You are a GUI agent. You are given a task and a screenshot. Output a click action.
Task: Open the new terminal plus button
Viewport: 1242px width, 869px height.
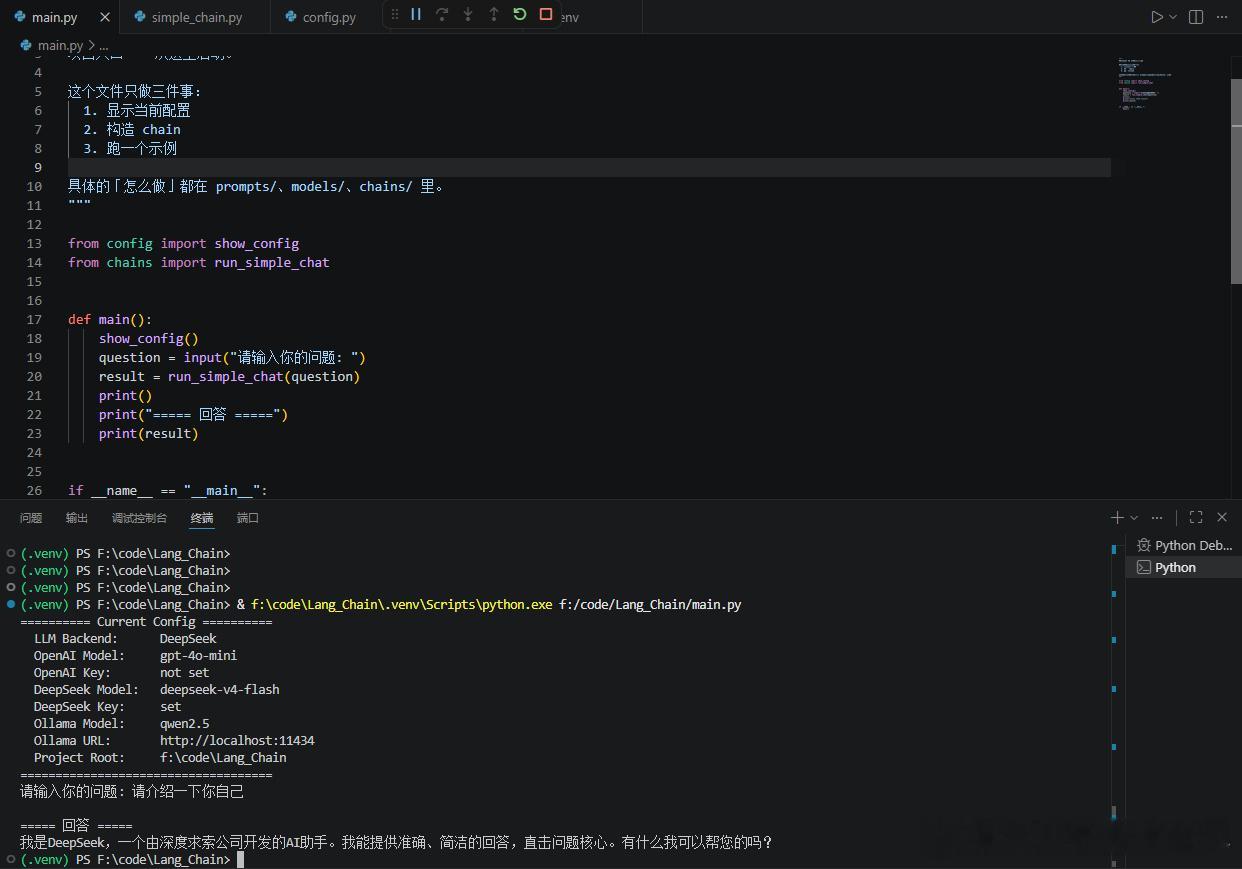[1117, 517]
